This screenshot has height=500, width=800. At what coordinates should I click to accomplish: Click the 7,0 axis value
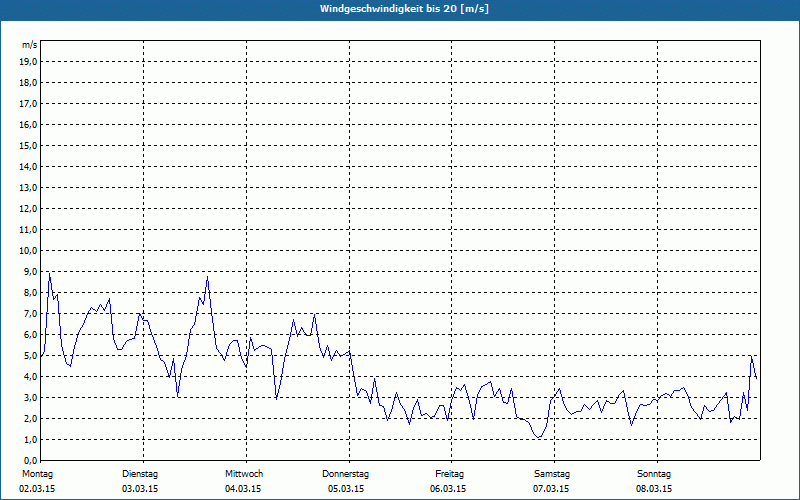(29, 313)
